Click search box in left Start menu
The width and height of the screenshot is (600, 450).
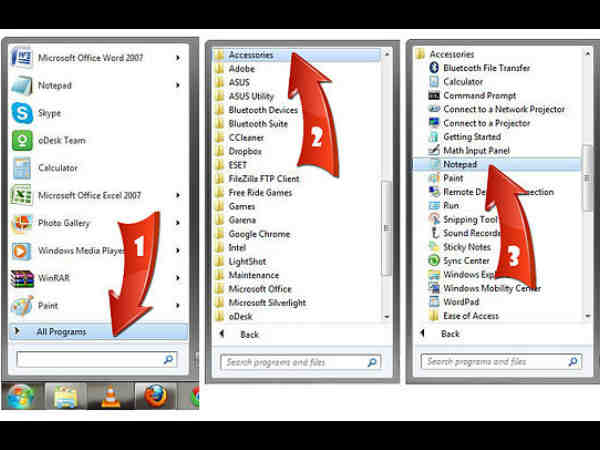tap(96, 360)
